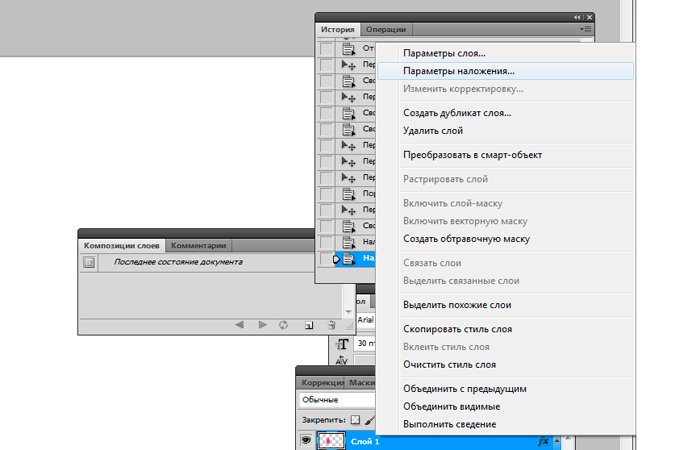Click update layer comp refresh icon
Screen dimensions: 700x450
coord(284,325)
